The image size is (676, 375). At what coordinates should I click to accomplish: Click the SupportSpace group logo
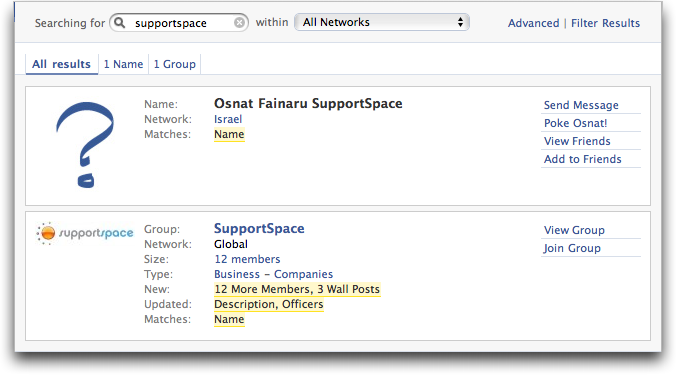point(85,233)
